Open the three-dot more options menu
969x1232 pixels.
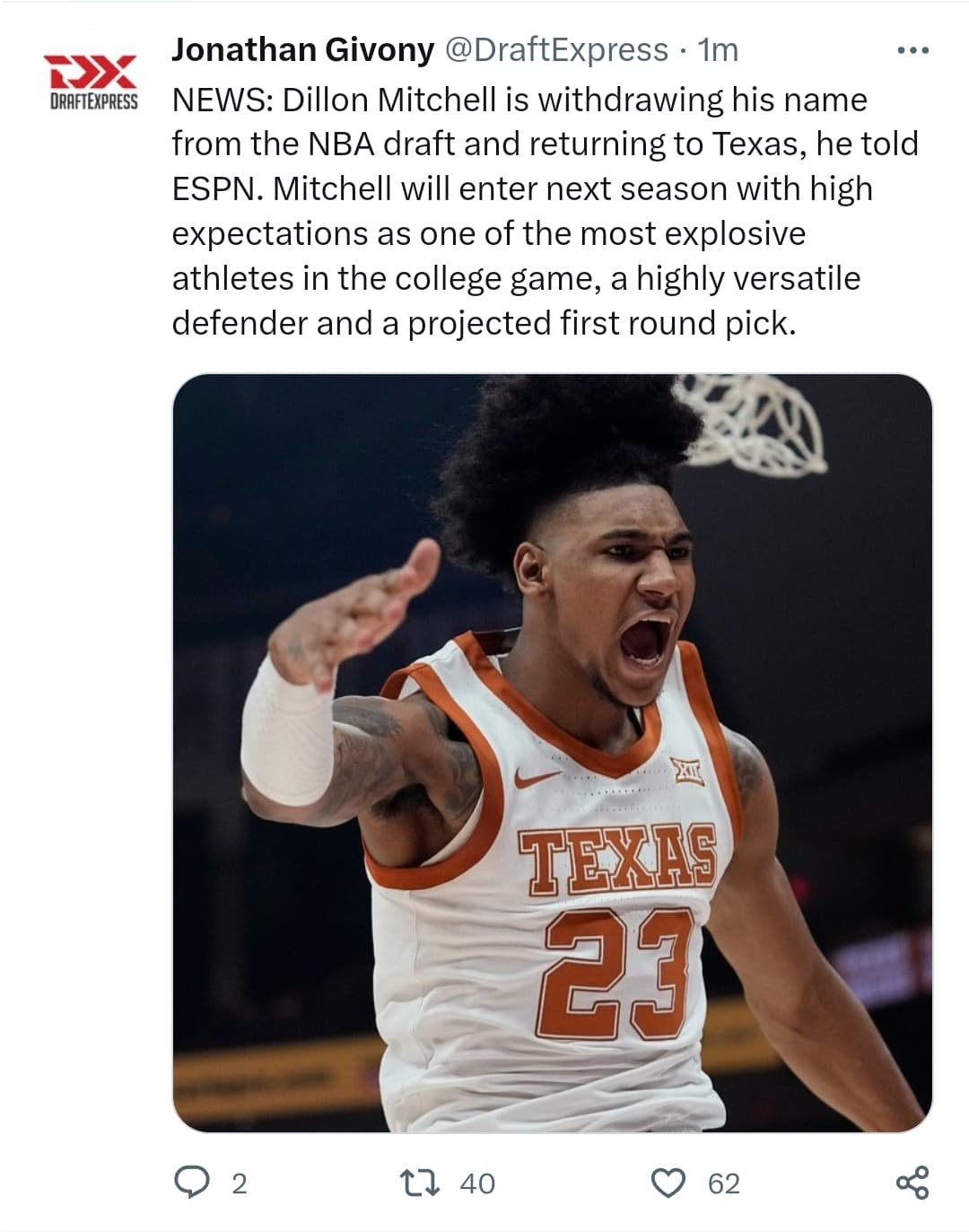[913, 50]
